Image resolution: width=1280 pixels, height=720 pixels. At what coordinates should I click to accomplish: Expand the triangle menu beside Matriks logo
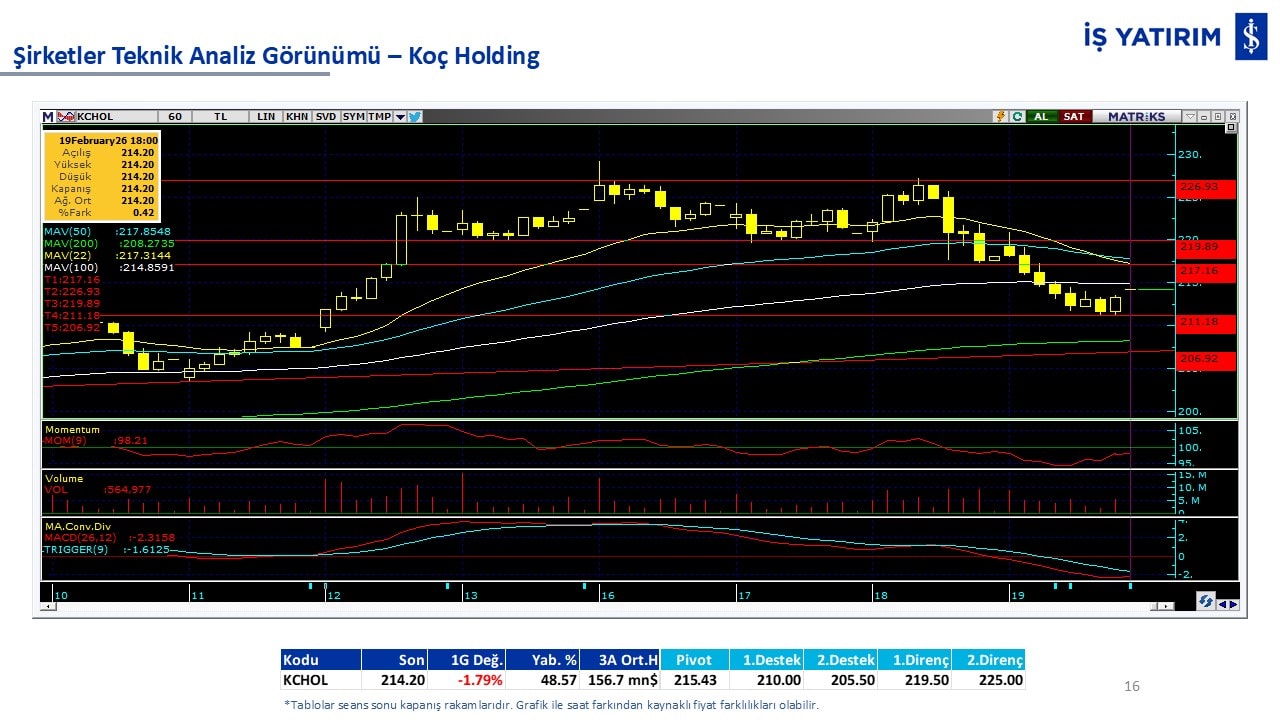1189,116
